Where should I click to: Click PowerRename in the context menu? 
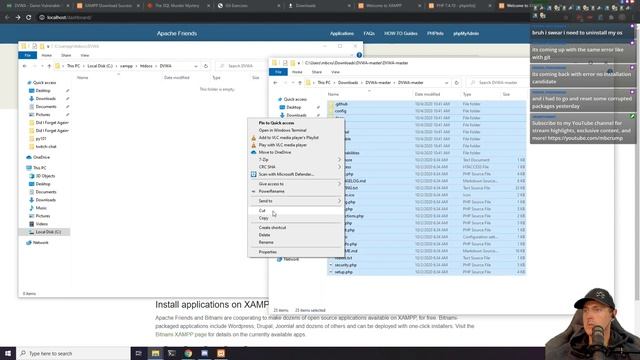(x=271, y=191)
